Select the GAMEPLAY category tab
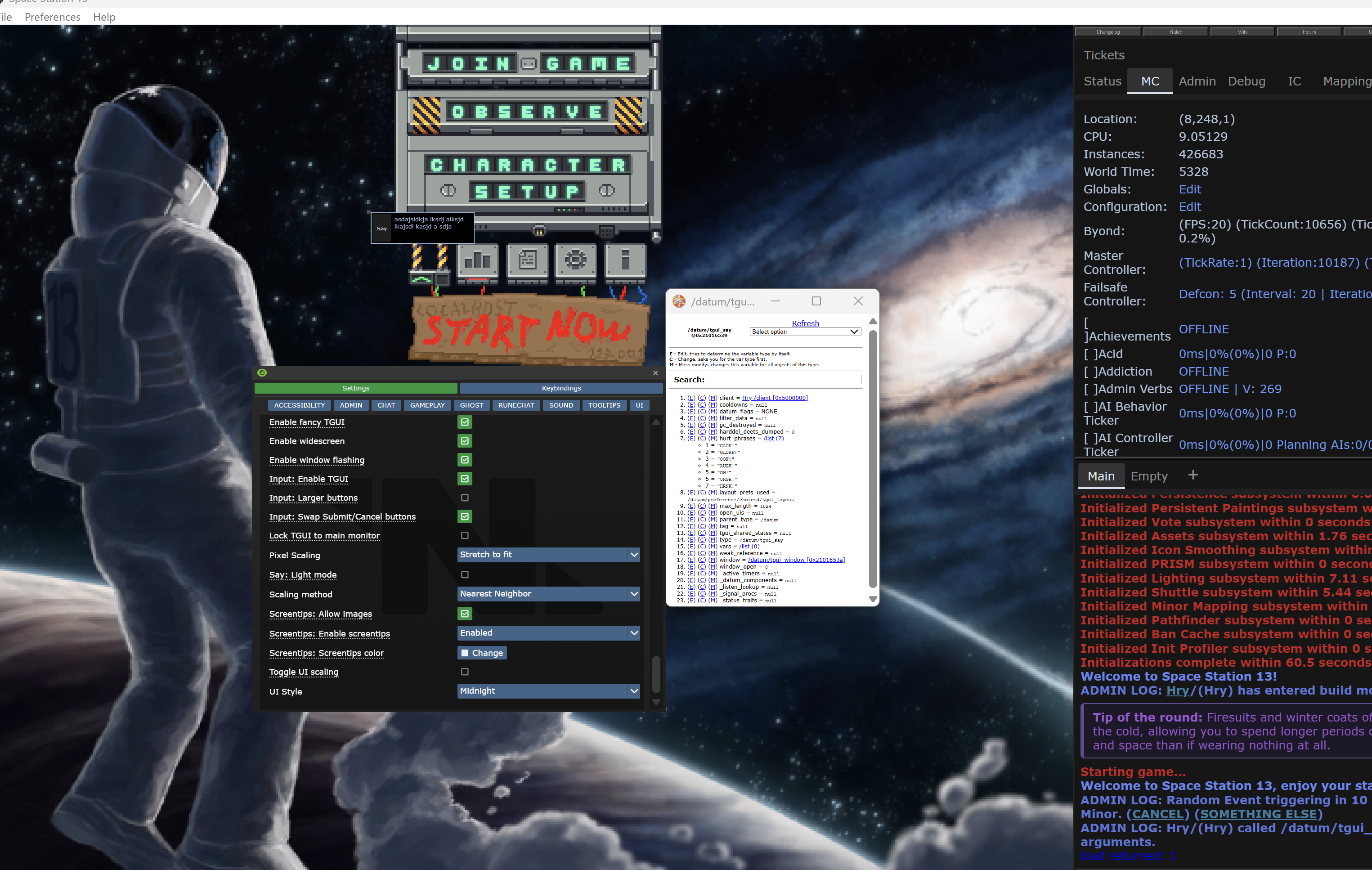This screenshot has height=870, width=1372. 427,405
